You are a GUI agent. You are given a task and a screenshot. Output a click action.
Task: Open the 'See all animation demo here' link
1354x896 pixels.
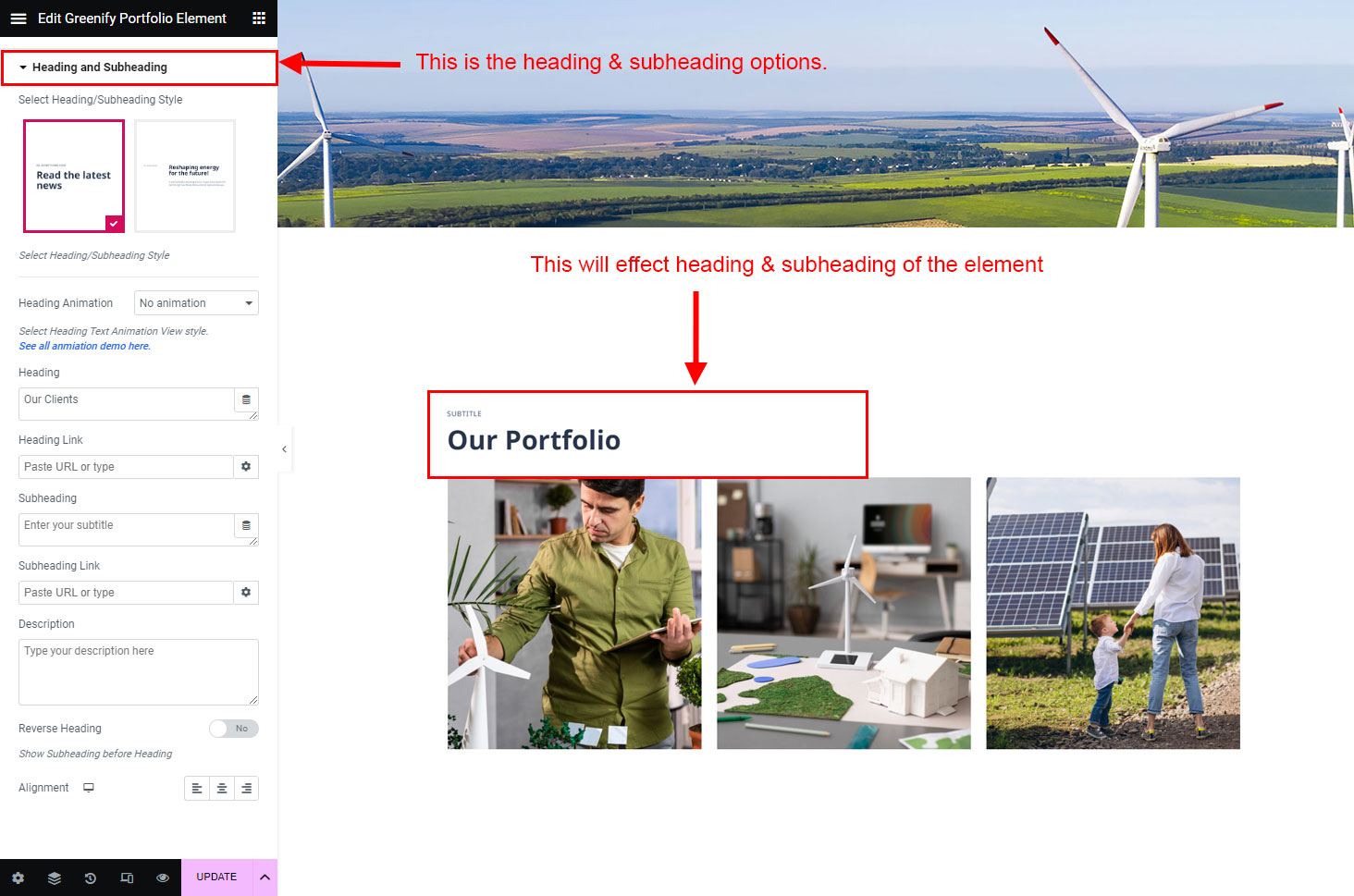click(x=84, y=346)
